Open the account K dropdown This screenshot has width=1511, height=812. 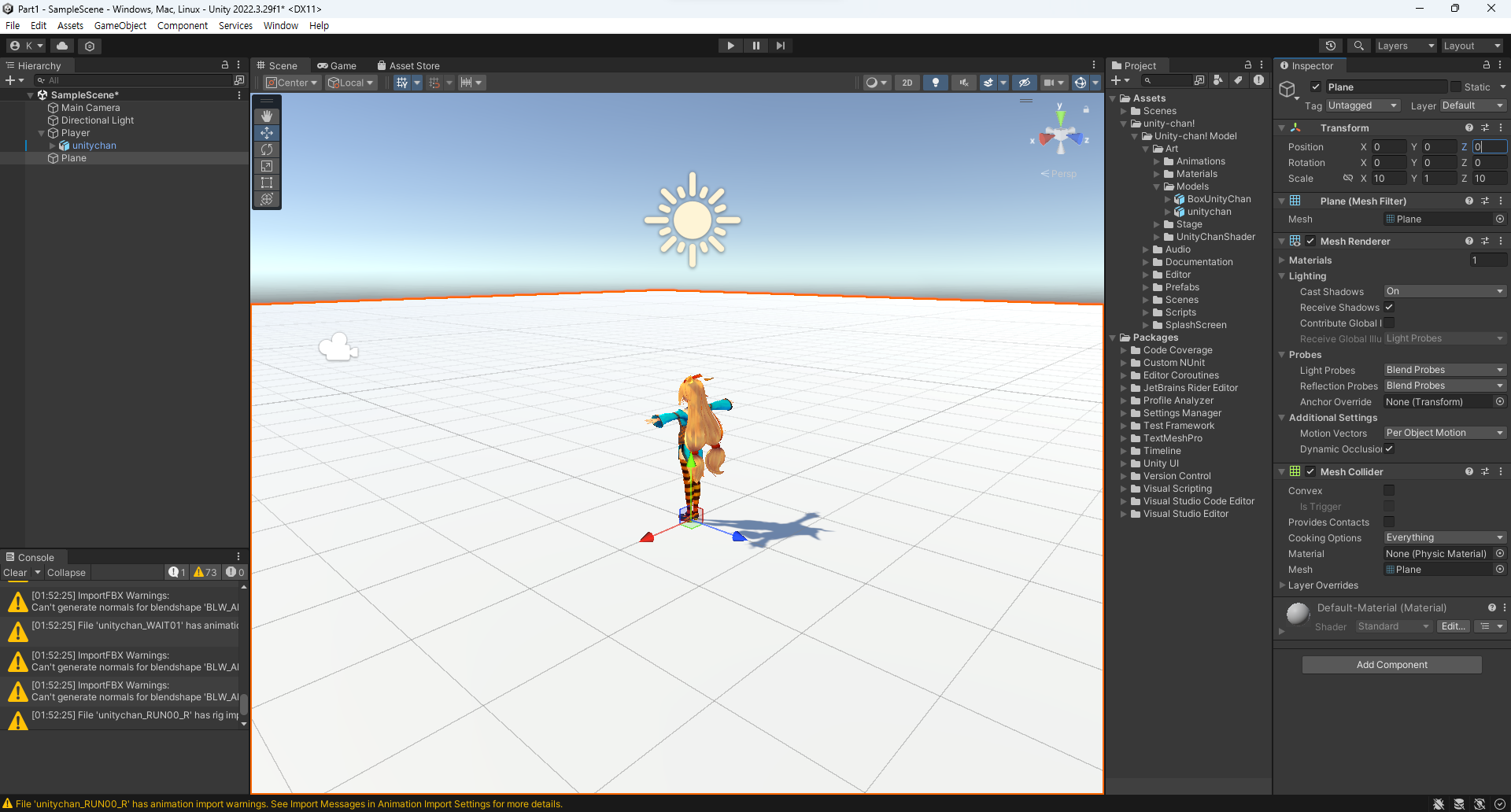coord(26,46)
